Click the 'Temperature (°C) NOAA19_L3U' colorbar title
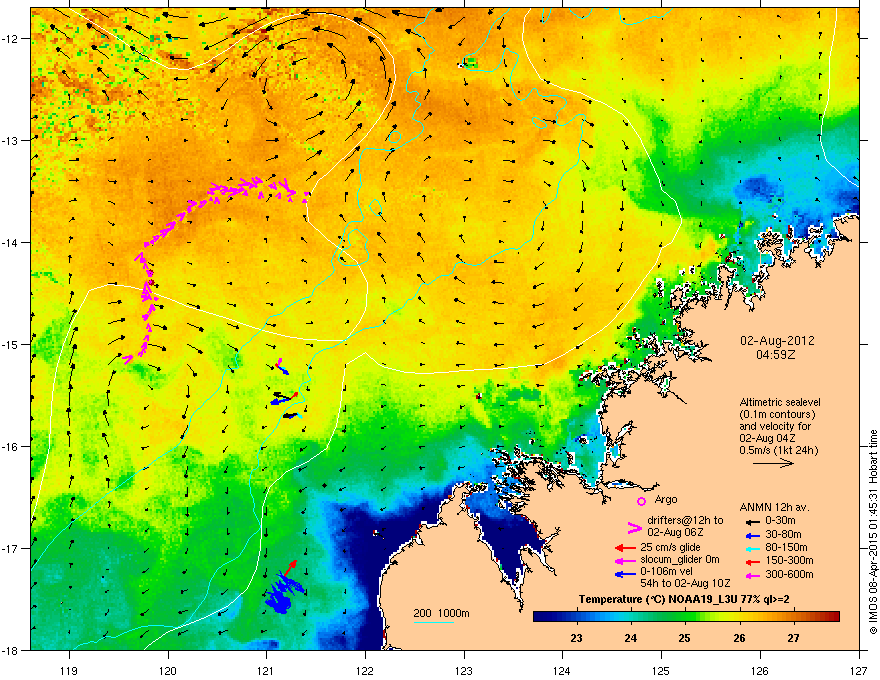Screen dimensions: 880x680 (656, 599)
